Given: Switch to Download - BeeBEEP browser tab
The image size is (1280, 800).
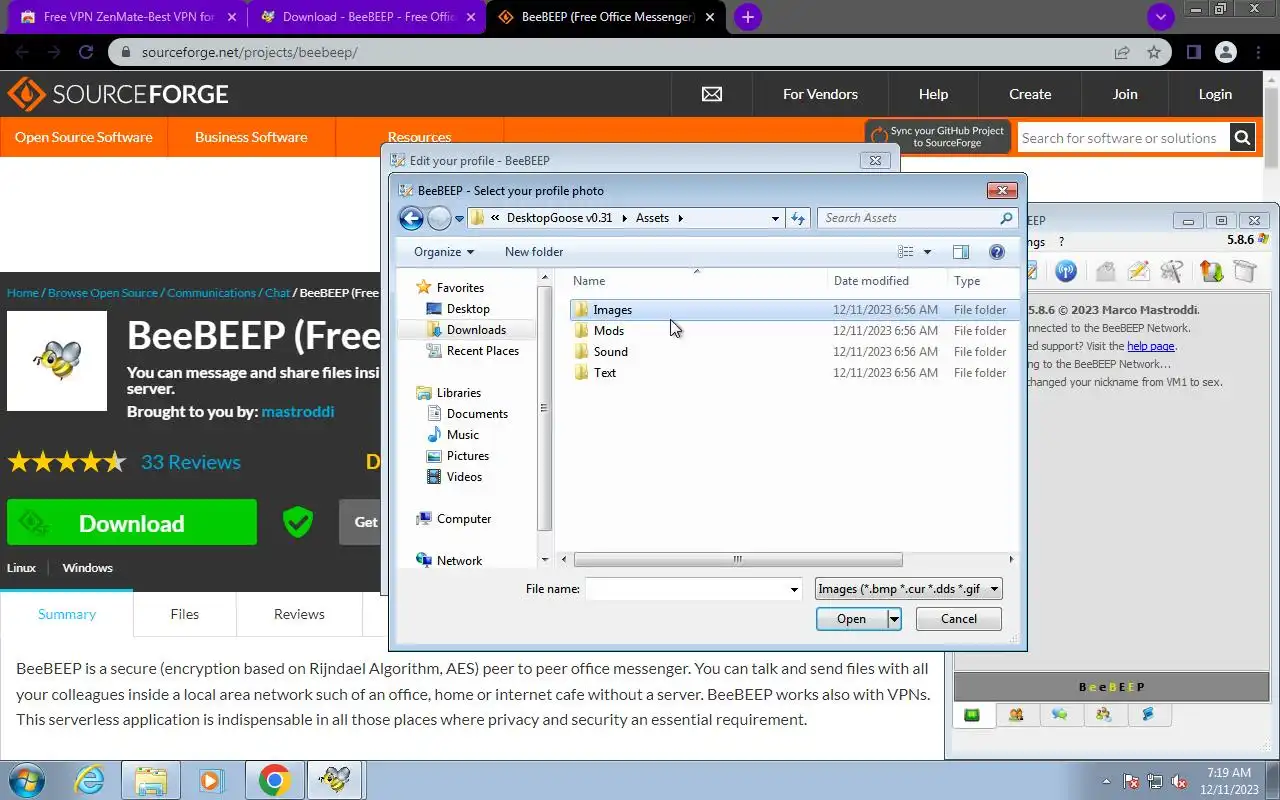Looking at the screenshot, I should (366, 17).
